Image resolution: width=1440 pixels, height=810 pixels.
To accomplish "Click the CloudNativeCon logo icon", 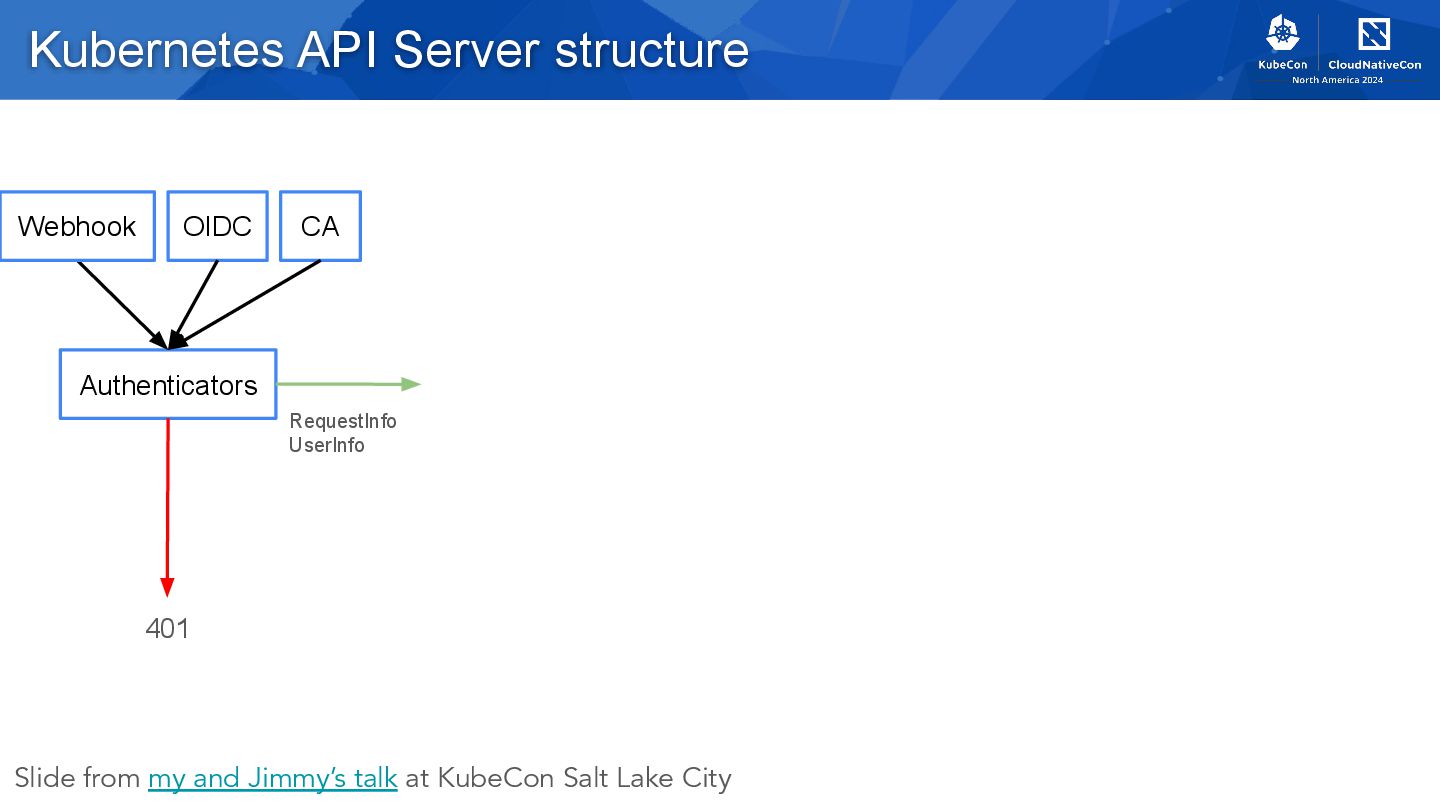I will point(1374,34).
